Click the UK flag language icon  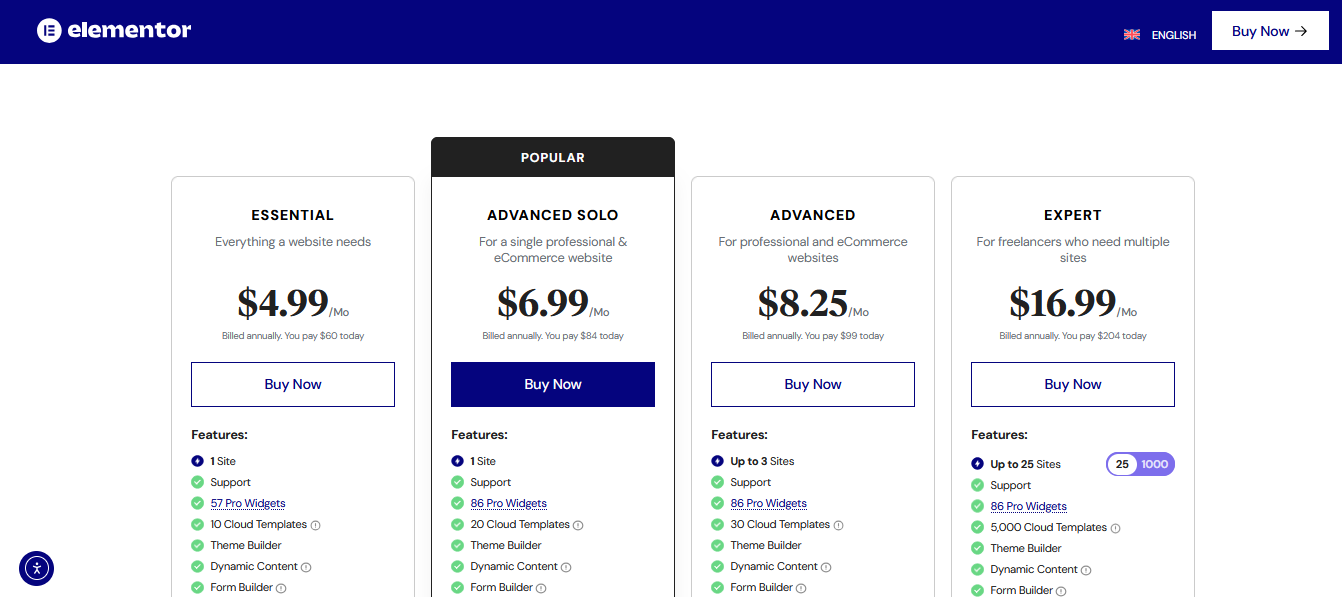point(1132,34)
